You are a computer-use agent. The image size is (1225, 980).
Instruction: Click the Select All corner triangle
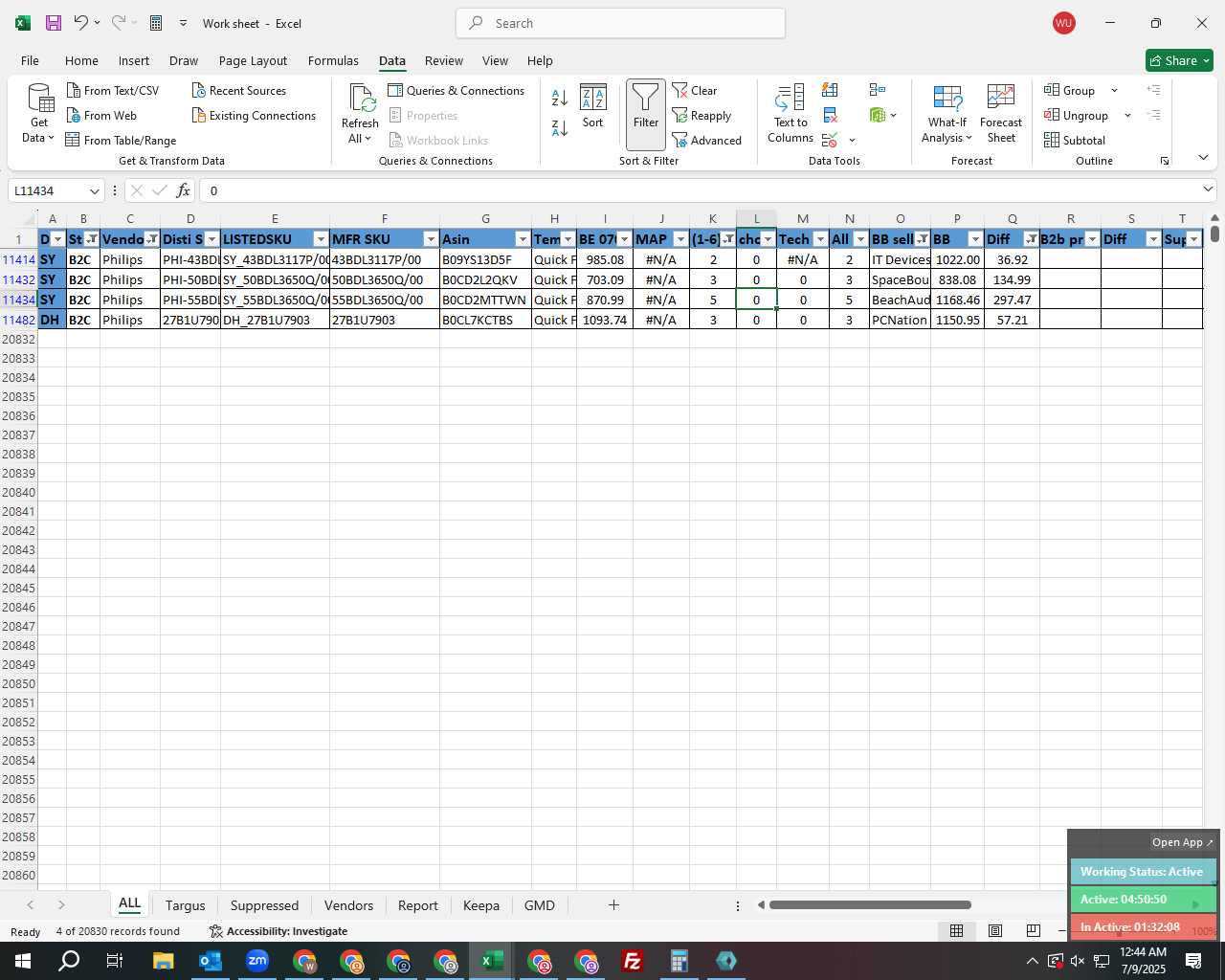pyautogui.click(x=29, y=220)
